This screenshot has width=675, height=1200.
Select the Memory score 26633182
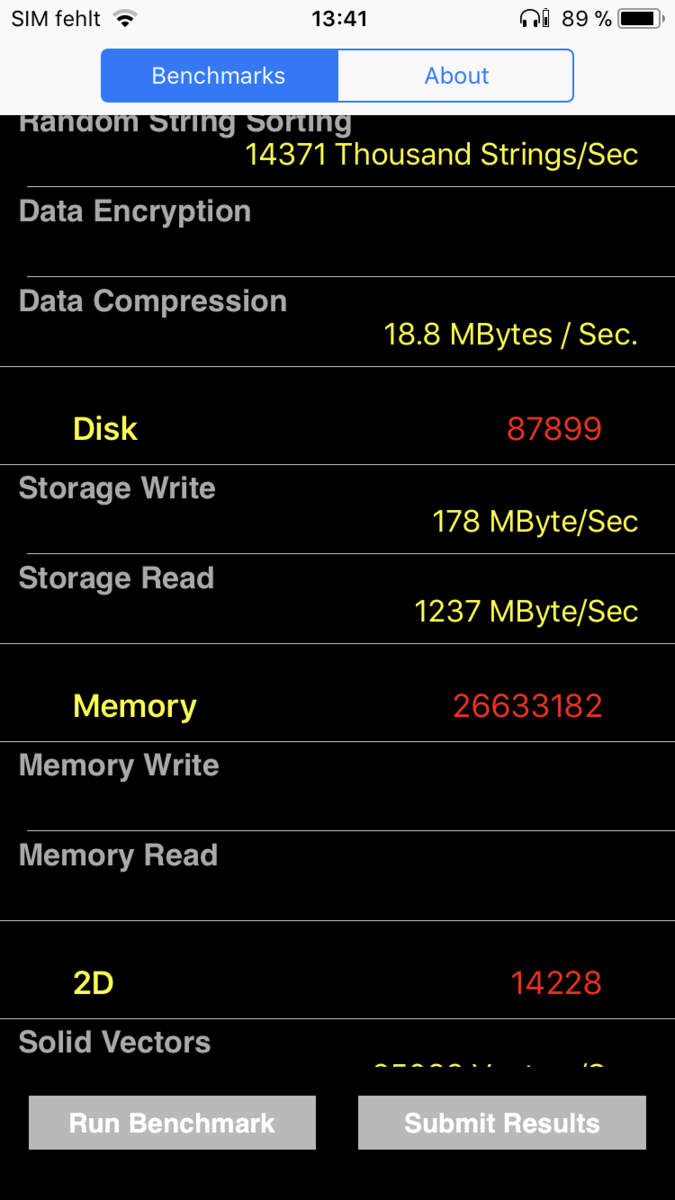[x=527, y=706]
